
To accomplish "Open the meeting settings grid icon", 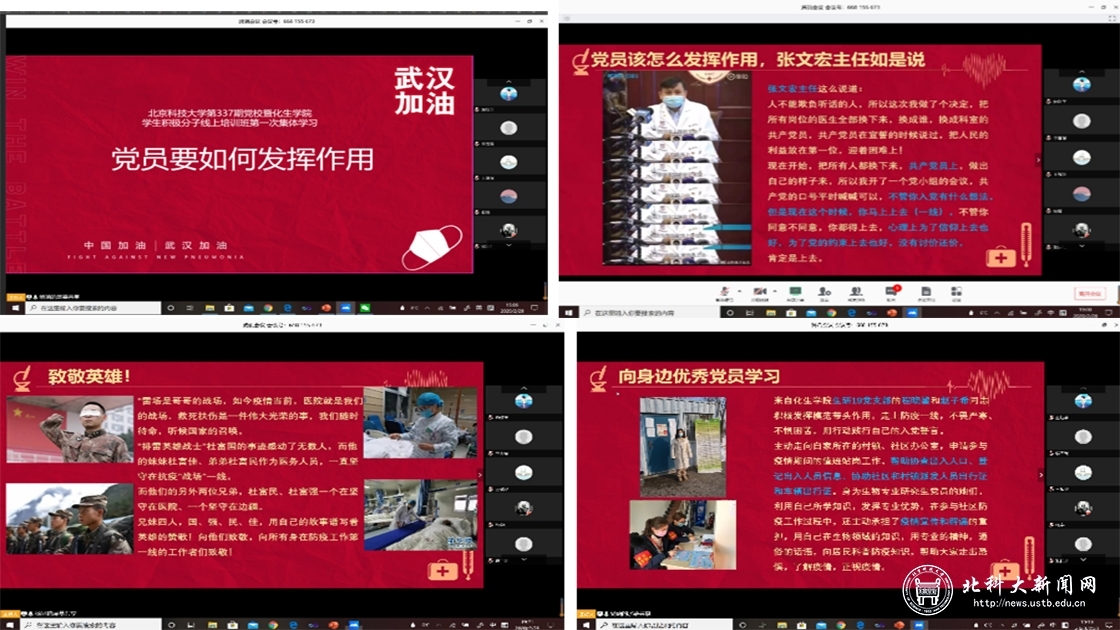I will (956, 292).
